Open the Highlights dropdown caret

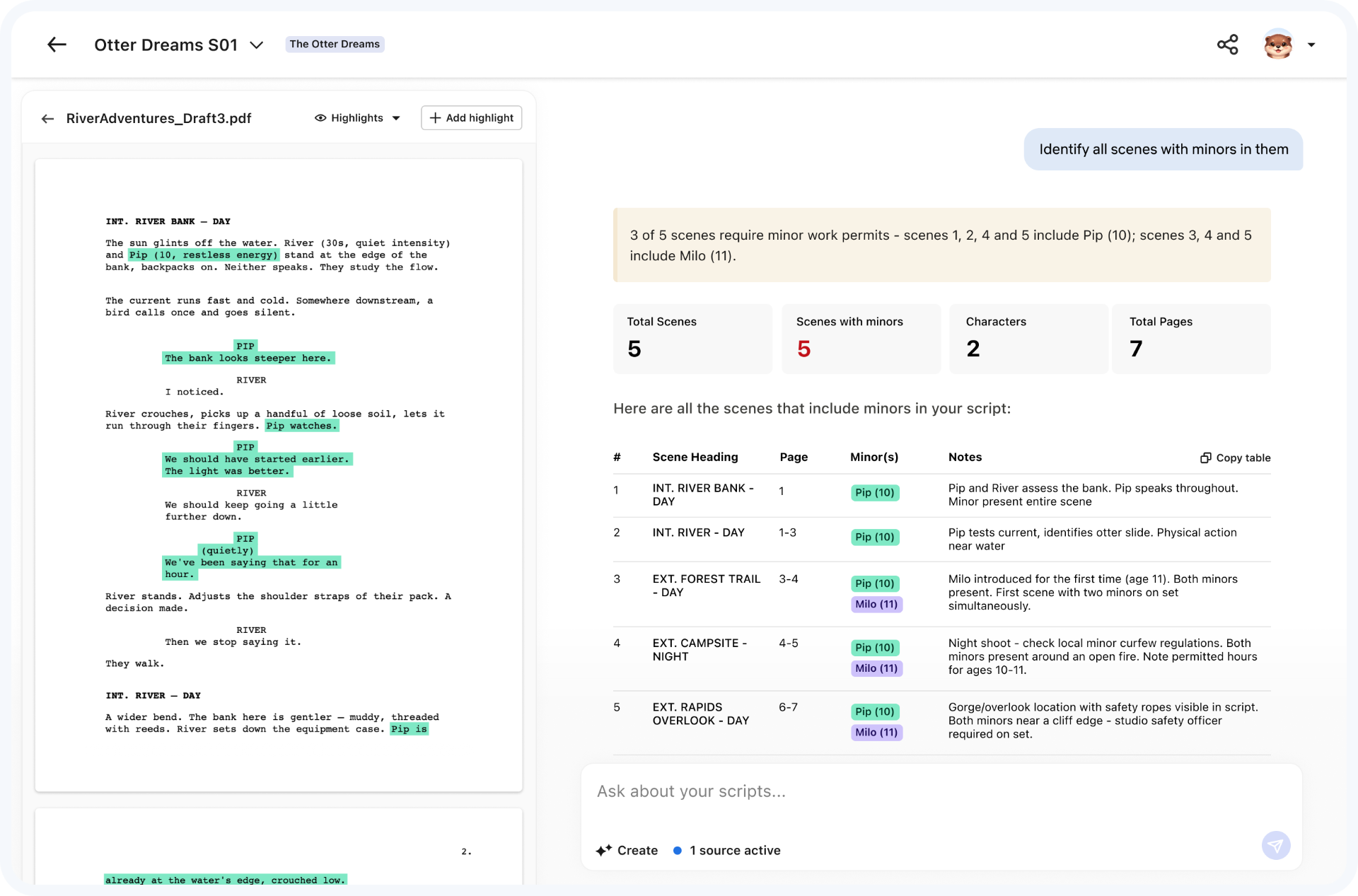(396, 118)
